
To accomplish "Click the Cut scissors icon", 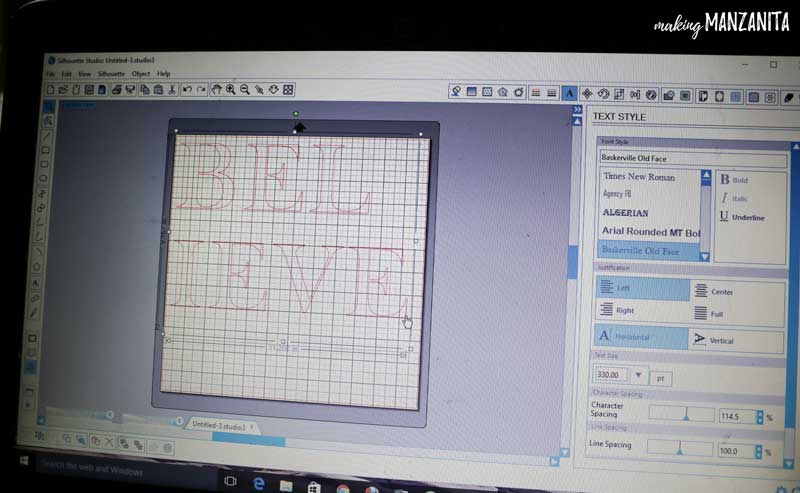I will click(x=172, y=90).
